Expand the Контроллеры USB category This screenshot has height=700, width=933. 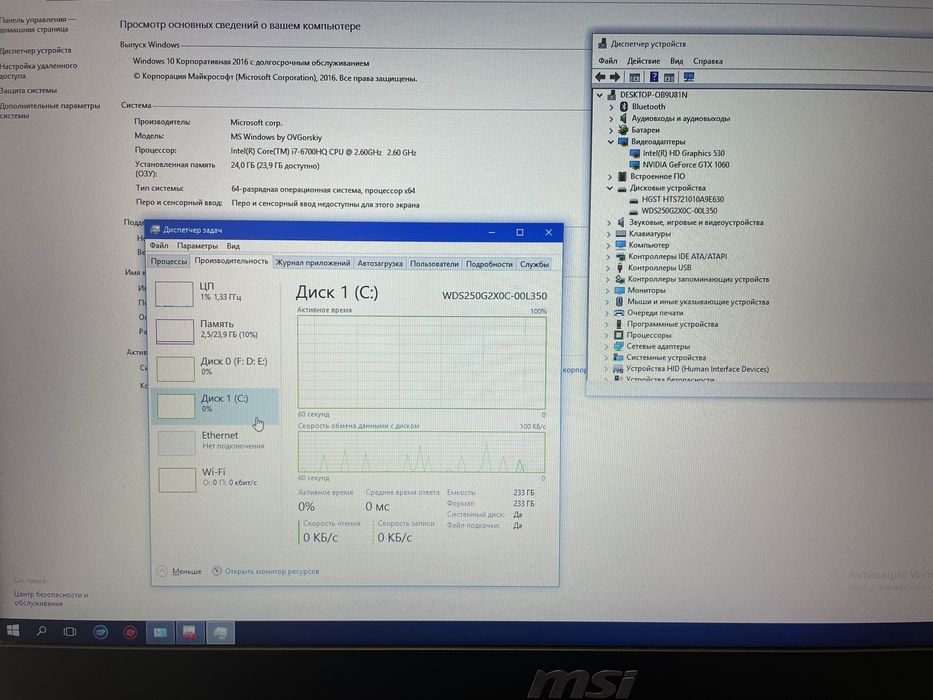[608, 268]
